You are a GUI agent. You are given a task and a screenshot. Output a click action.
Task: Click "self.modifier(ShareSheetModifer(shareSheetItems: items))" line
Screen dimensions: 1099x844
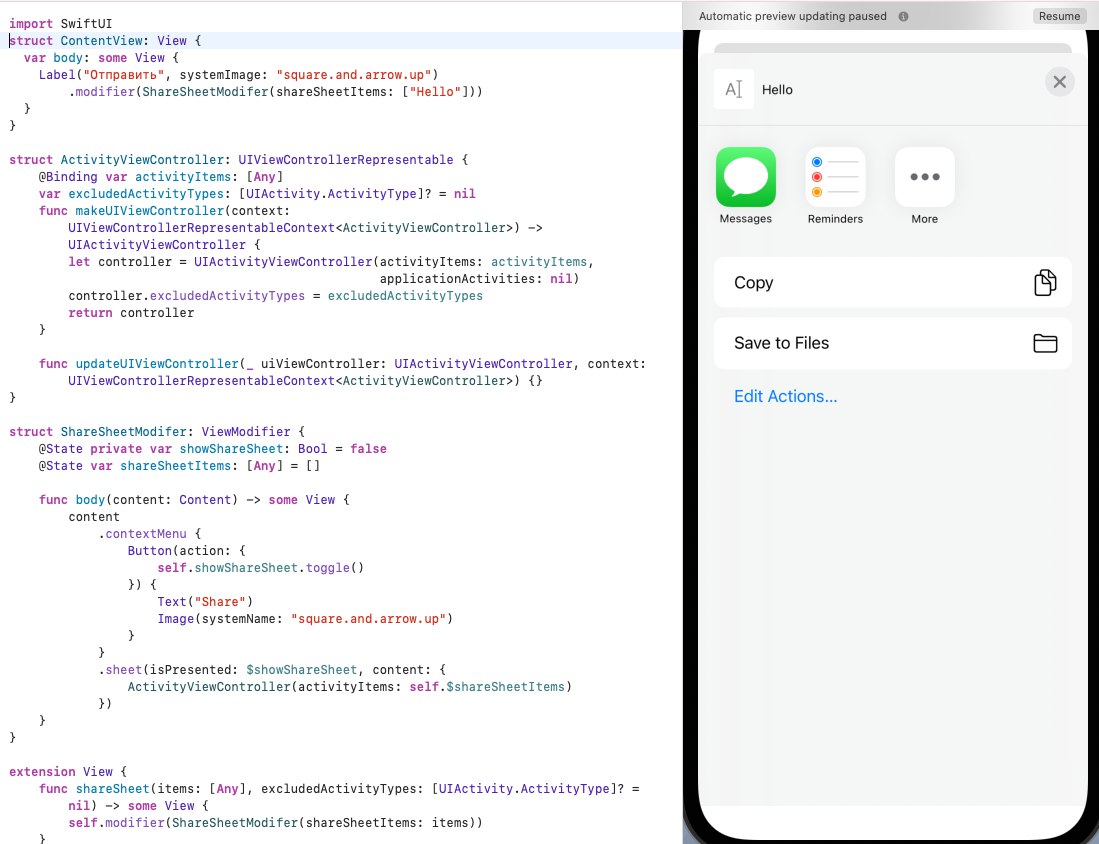point(275,823)
